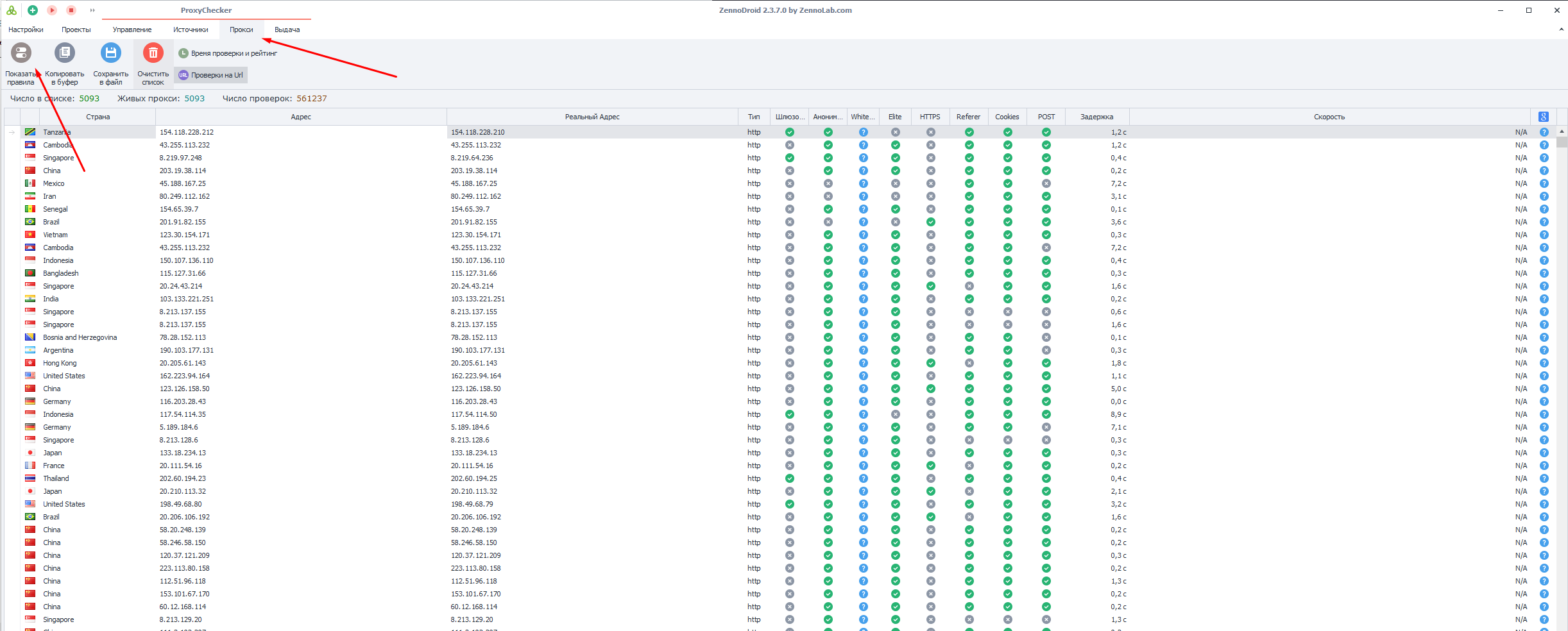Click the scrollbar up arrow of proxy list

click(1562, 131)
